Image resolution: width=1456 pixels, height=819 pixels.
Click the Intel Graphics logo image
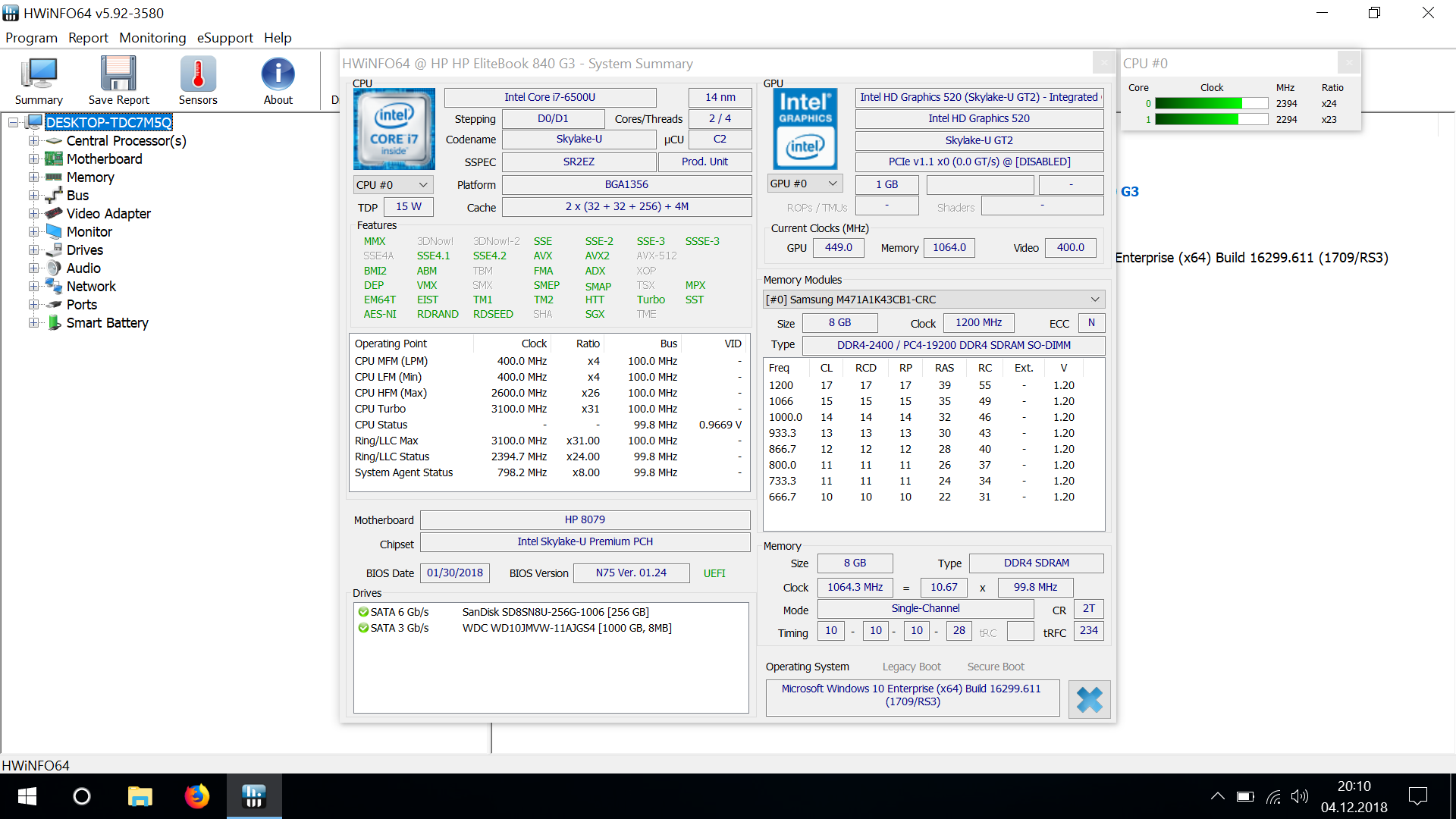coord(805,129)
